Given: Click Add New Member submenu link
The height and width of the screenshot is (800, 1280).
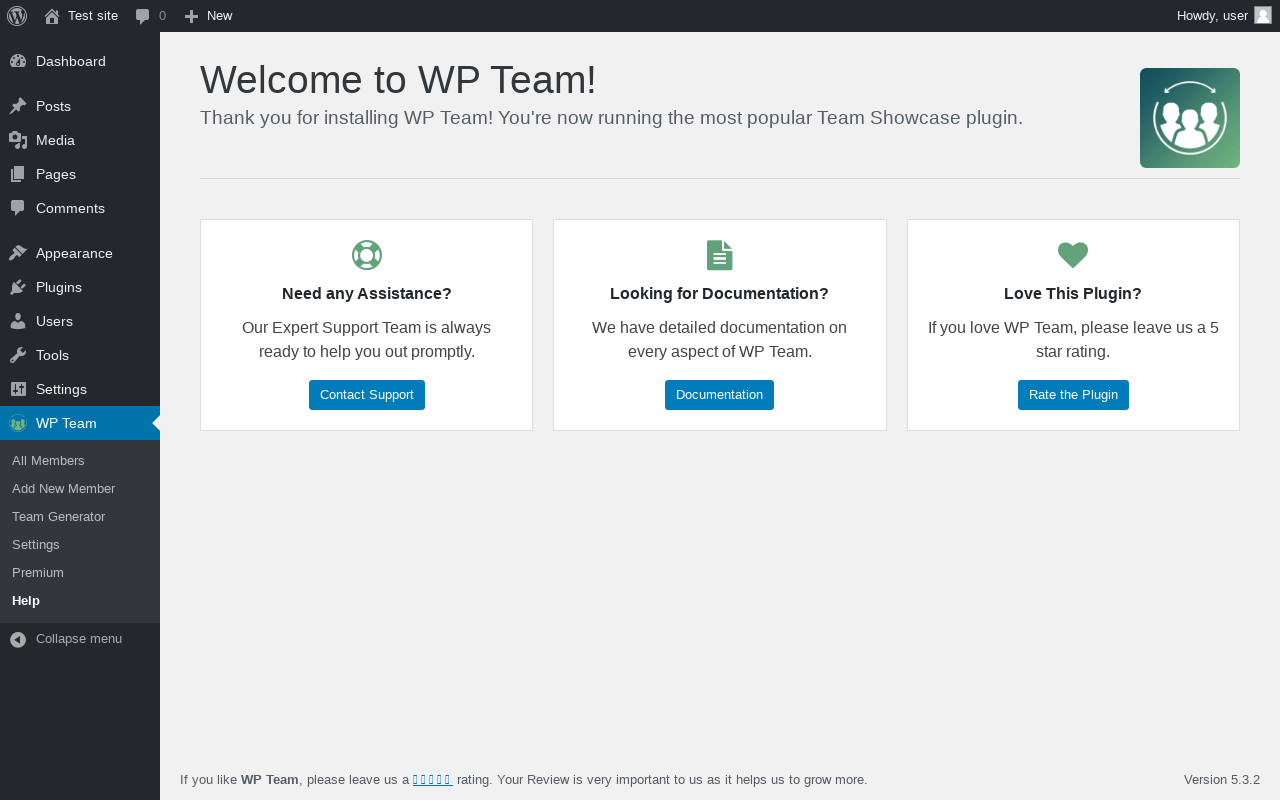Looking at the screenshot, I should click(x=64, y=489).
